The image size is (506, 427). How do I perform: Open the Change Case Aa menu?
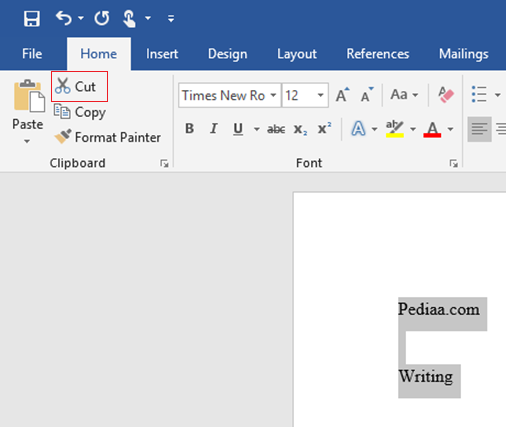click(404, 95)
